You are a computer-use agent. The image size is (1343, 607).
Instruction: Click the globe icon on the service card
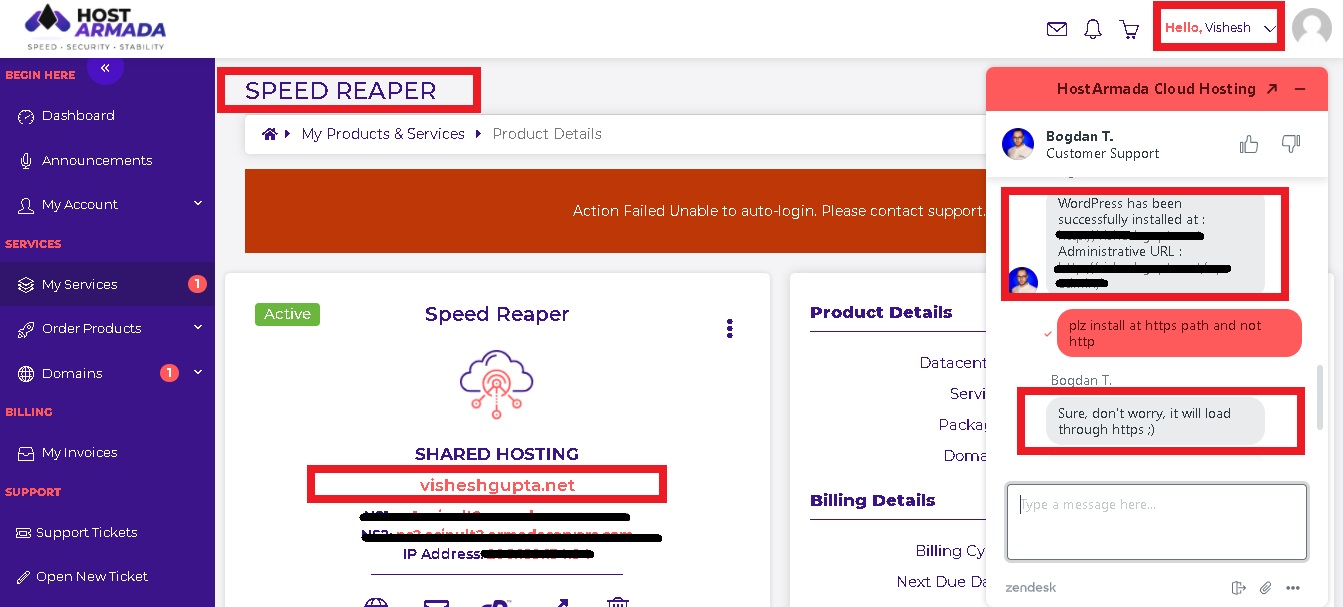pos(376,602)
